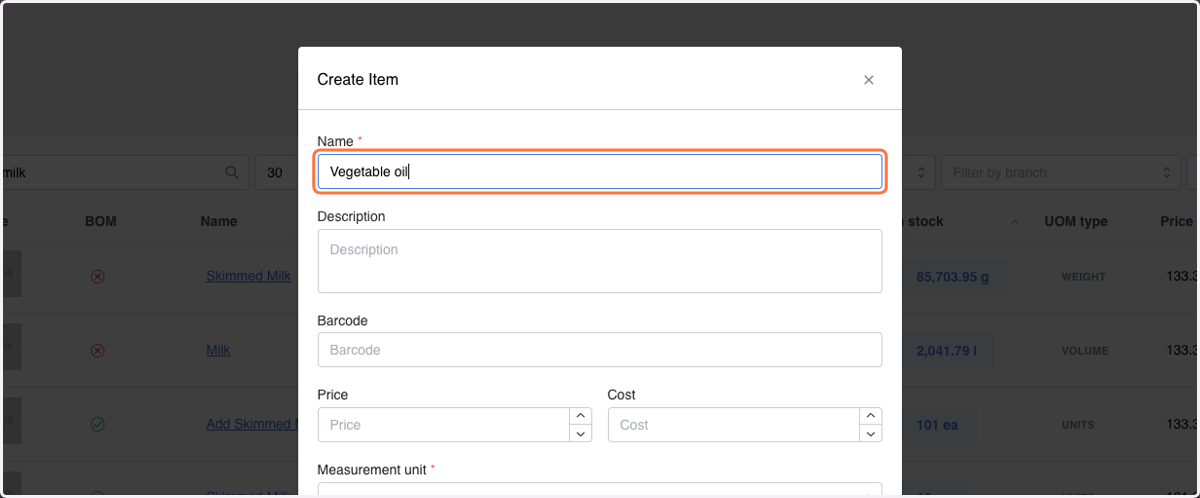
Task: Close the Create Item dialog
Action: click(868, 80)
